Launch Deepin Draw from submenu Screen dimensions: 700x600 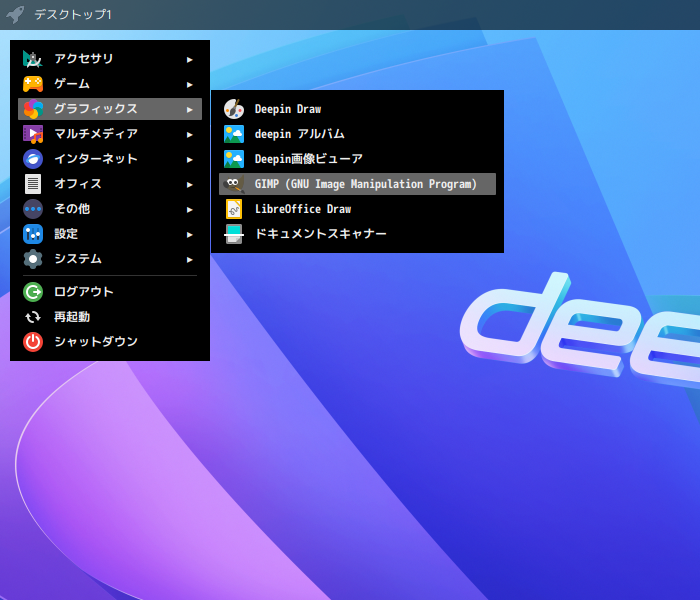[357, 109]
